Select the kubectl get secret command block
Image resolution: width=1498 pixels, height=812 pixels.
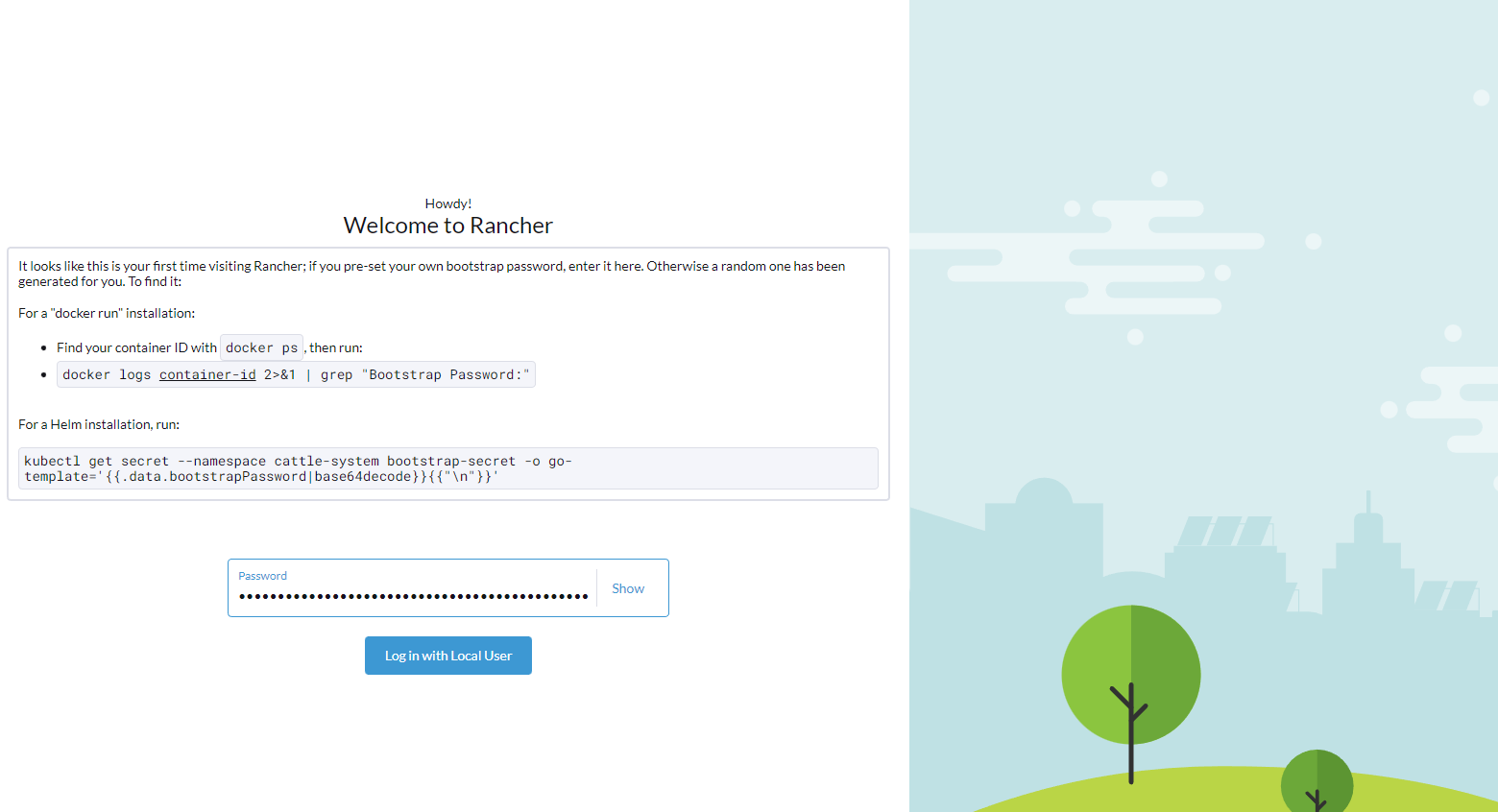pyautogui.click(x=448, y=468)
